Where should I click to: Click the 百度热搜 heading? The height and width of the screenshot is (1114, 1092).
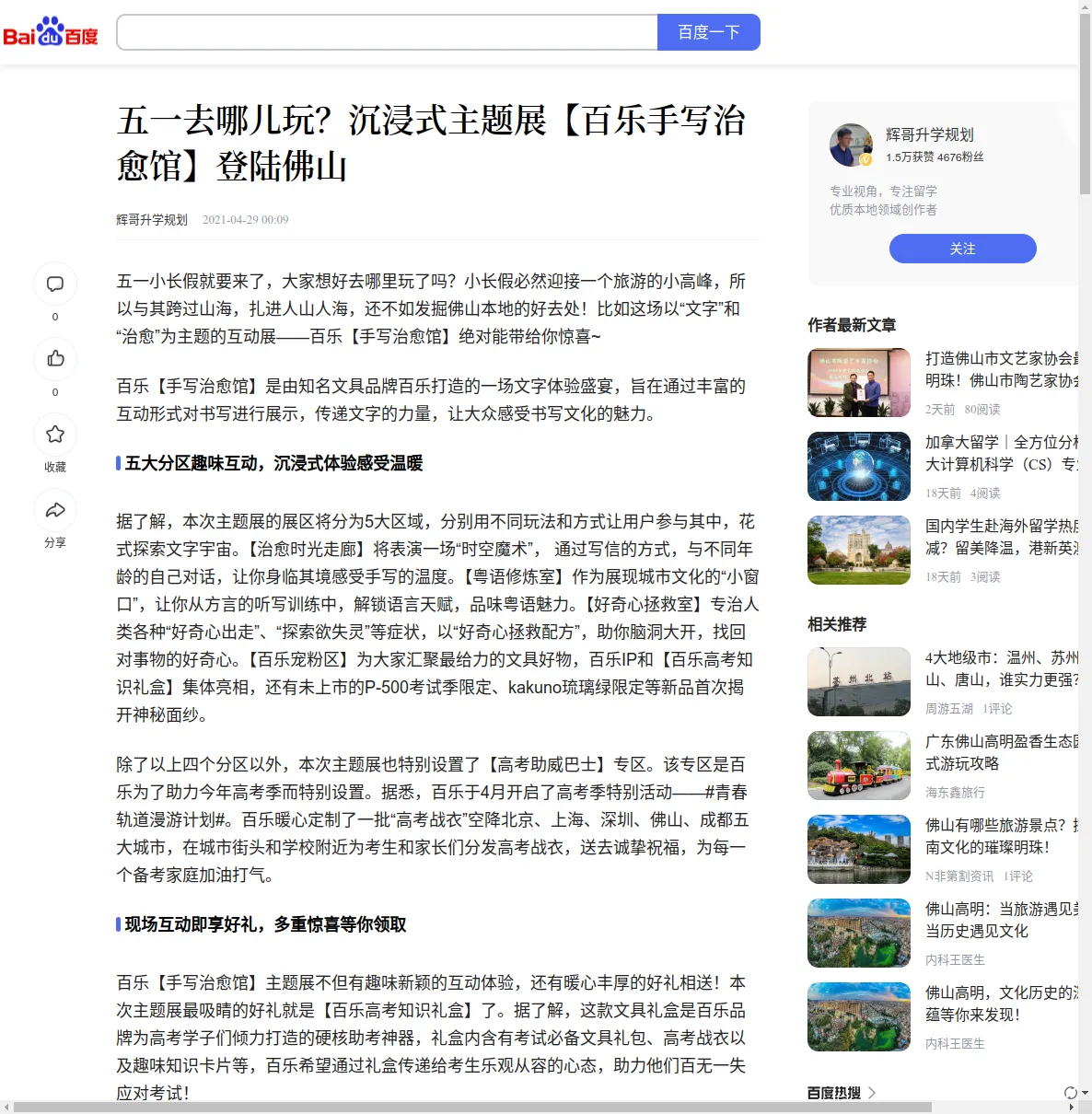tap(834, 1093)
